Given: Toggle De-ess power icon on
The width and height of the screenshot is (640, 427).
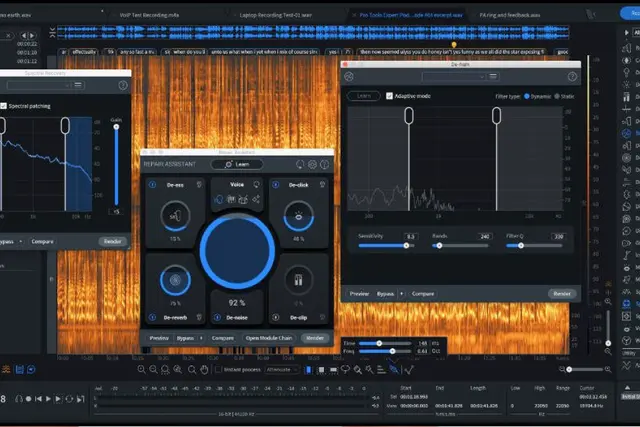Looking at the screenshot, I should 152,185.
